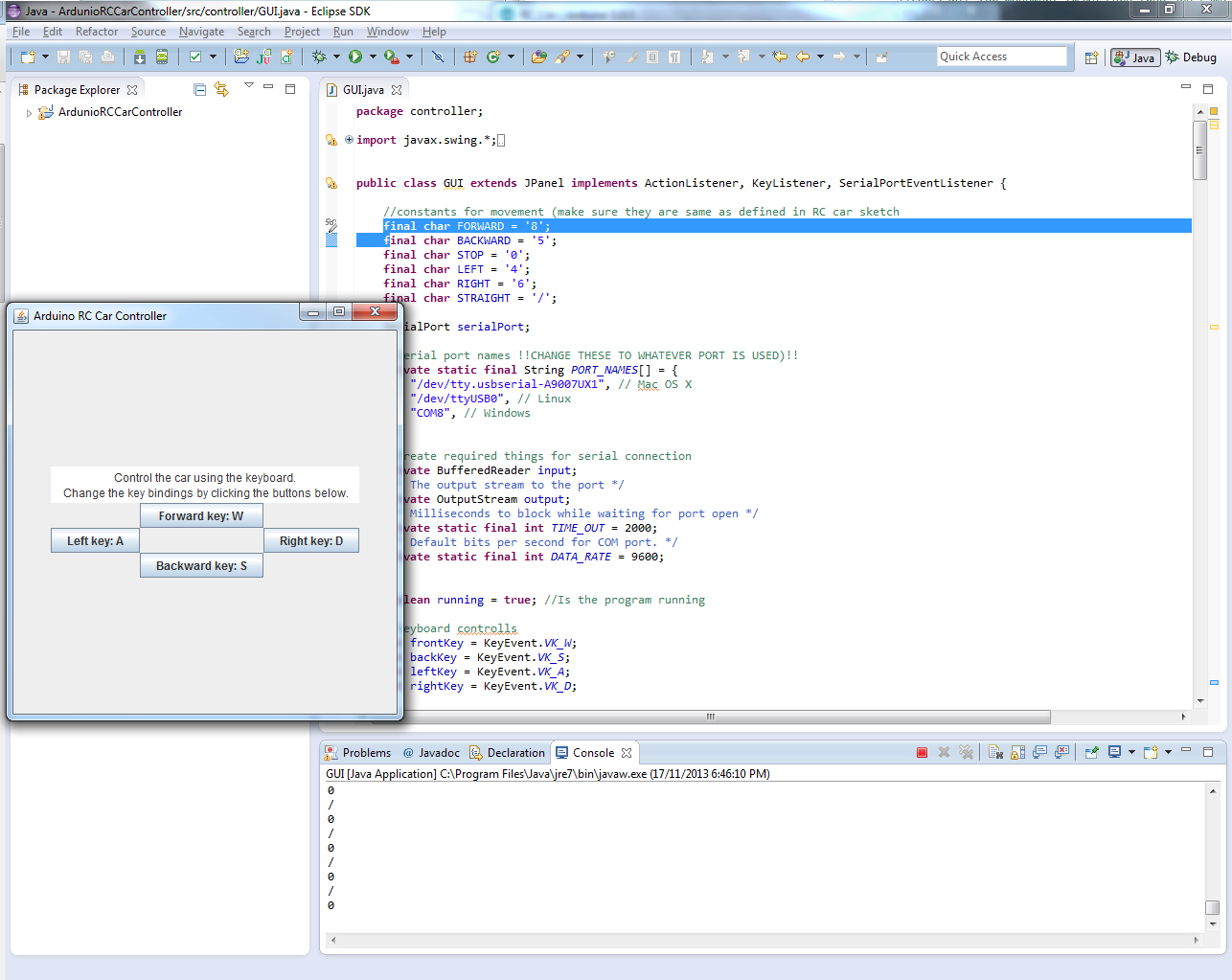Image resolution: width=1232 pixels, height=980 pixels.
Task: Click the Open Type icon
Action: tap(539, 57)
